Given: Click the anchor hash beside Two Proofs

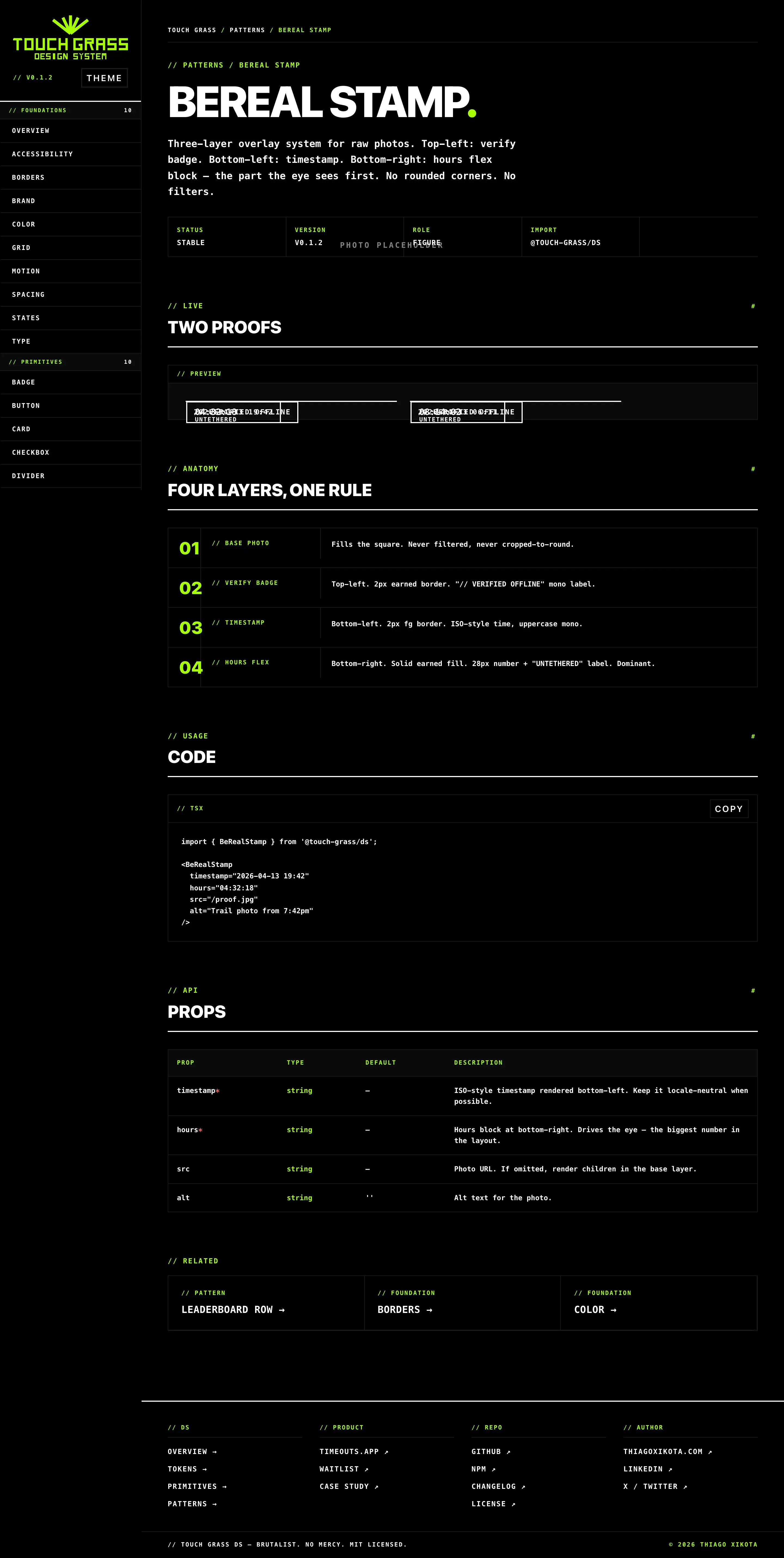Looking at the screenshot, I should tap(753, 306).
